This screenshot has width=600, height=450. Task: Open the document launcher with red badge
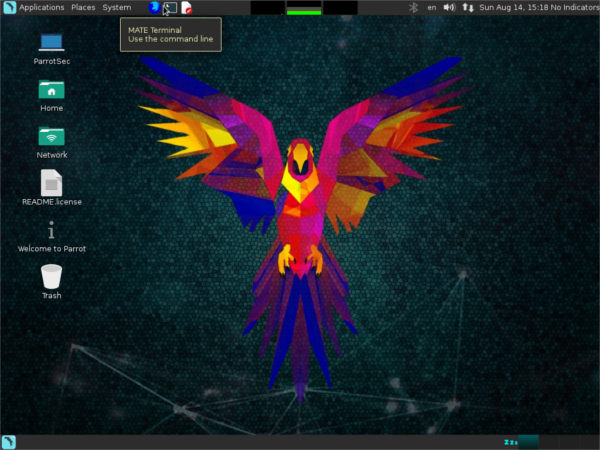186,7
